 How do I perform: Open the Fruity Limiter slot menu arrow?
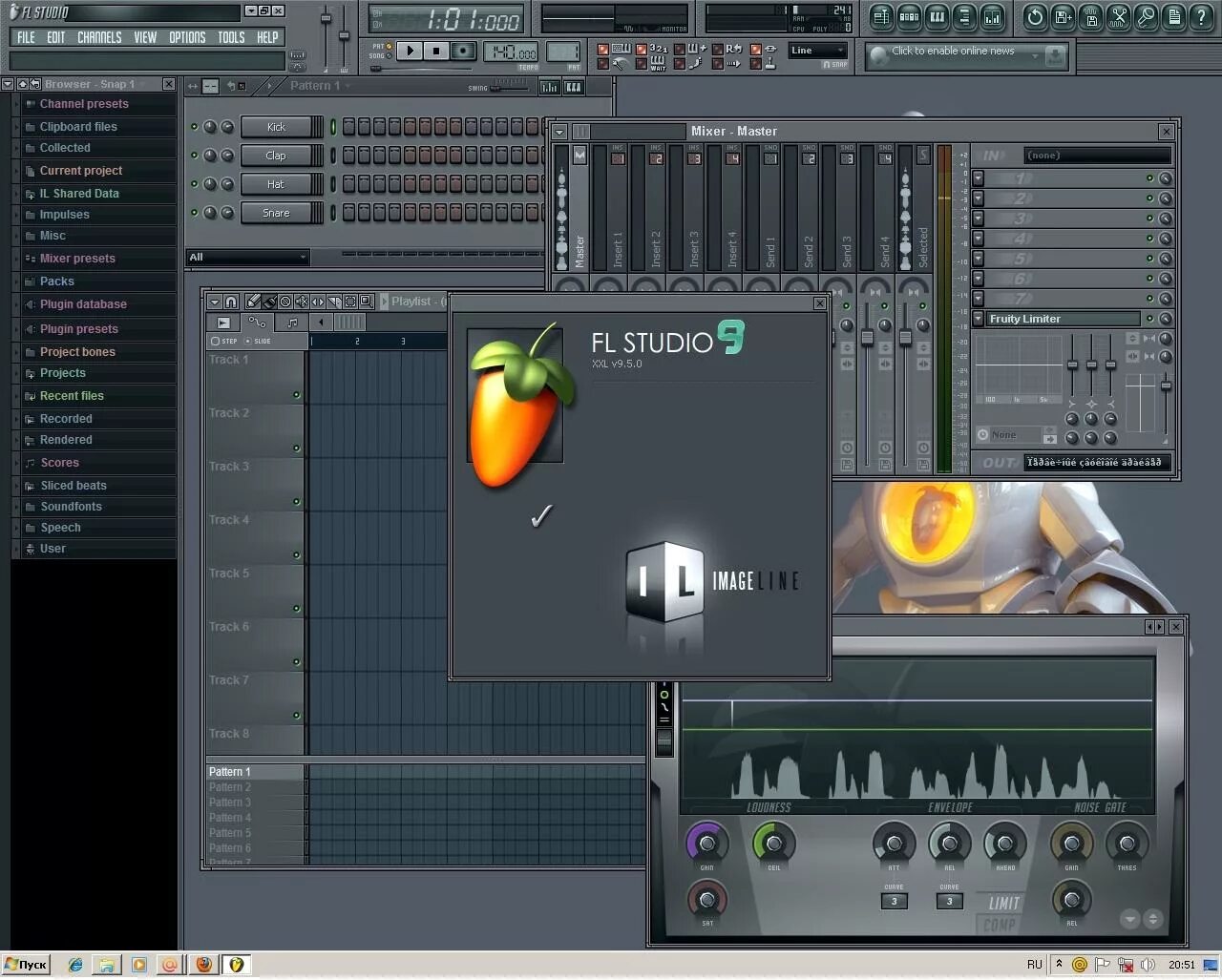[x=979, y=319]
